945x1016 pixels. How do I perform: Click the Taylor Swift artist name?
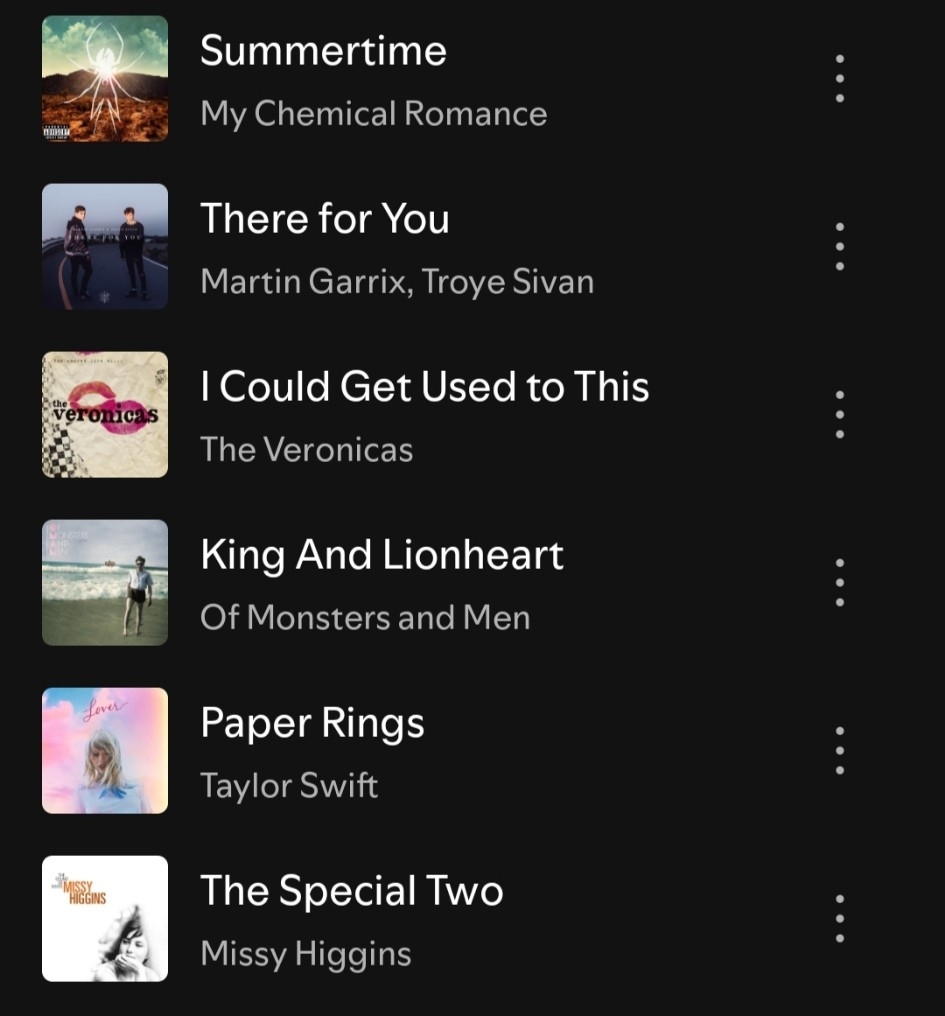point(289,786)
